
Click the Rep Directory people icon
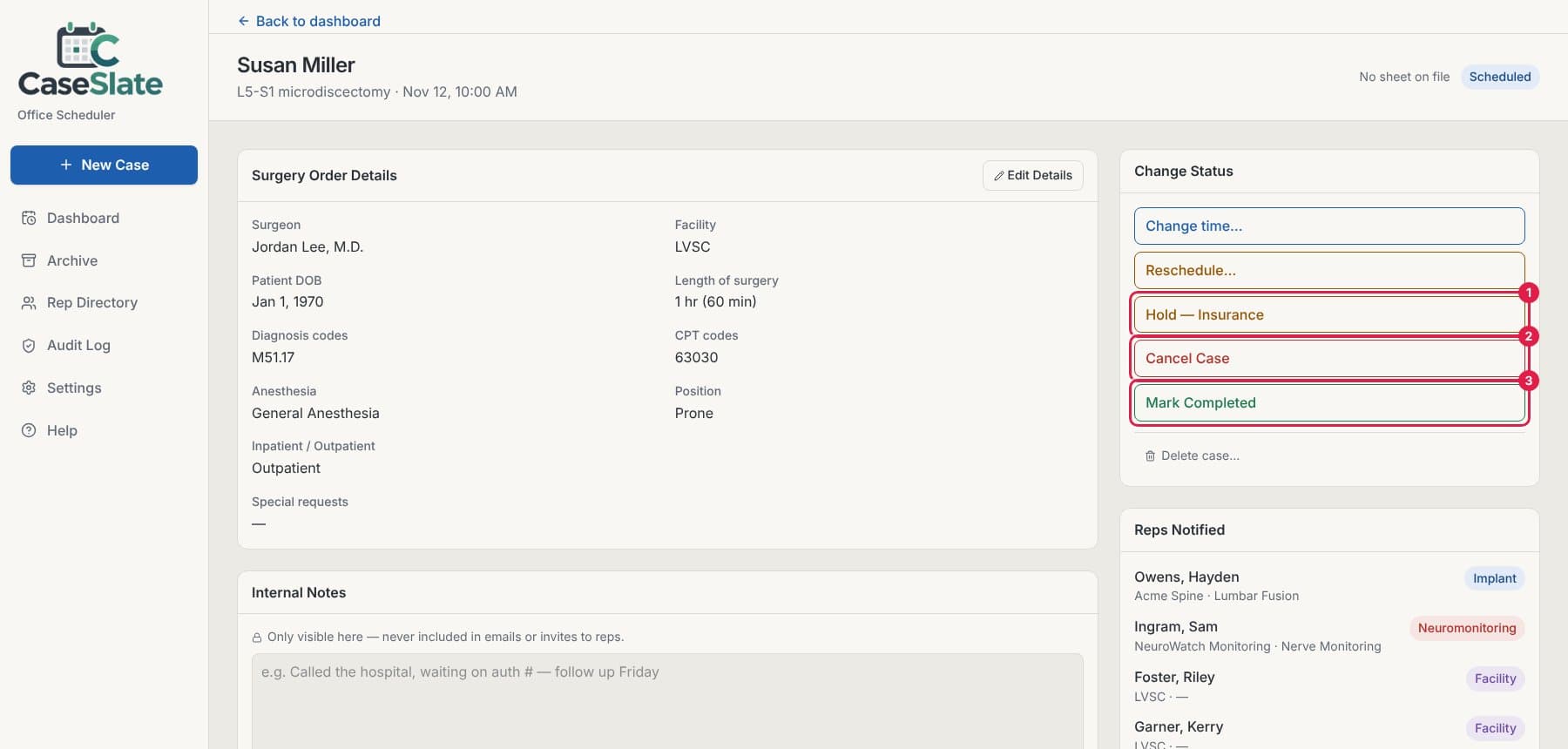pyautogui.click(x=29, y=302)
